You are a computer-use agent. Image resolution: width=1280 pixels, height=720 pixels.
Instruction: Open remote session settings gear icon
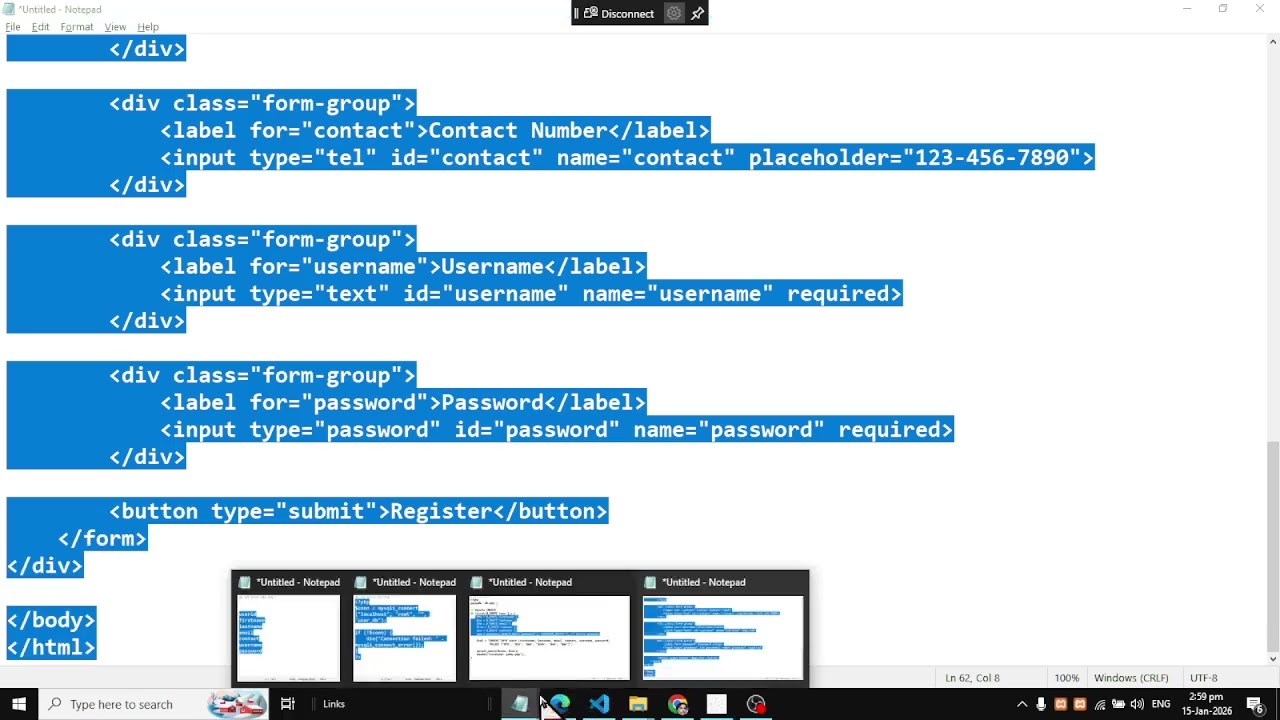pyautogui.click(x=674, y=13)
